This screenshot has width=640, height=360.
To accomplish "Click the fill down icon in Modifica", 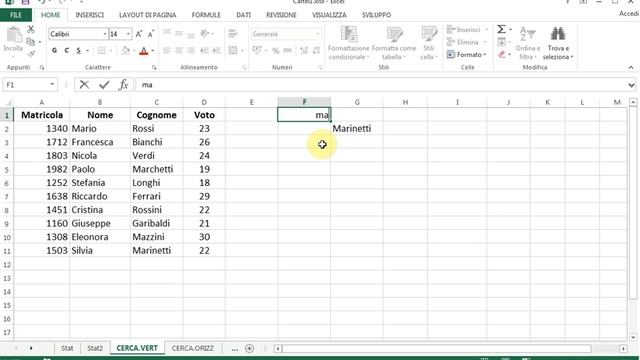I will 502,42.
